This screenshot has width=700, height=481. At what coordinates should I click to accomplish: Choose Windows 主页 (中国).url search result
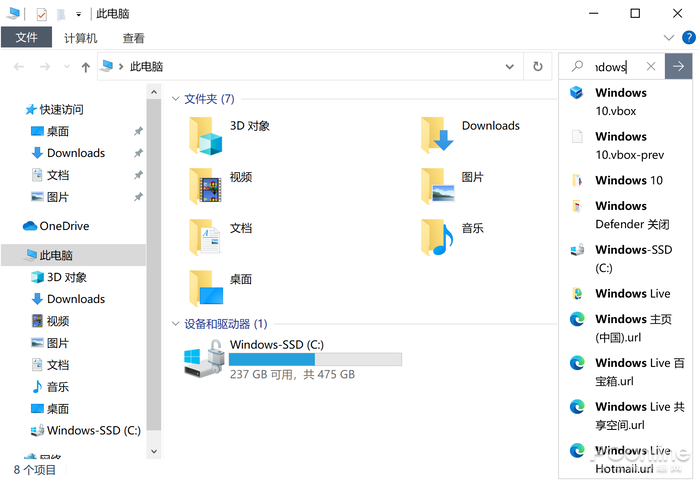(x=625, y=328)
